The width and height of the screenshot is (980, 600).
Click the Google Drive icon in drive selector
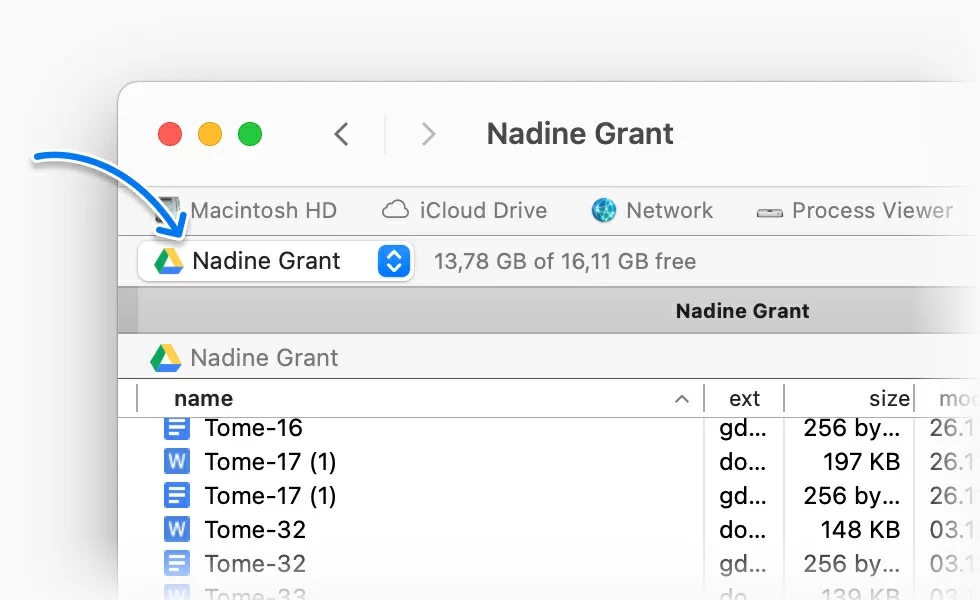coord(168,261)
